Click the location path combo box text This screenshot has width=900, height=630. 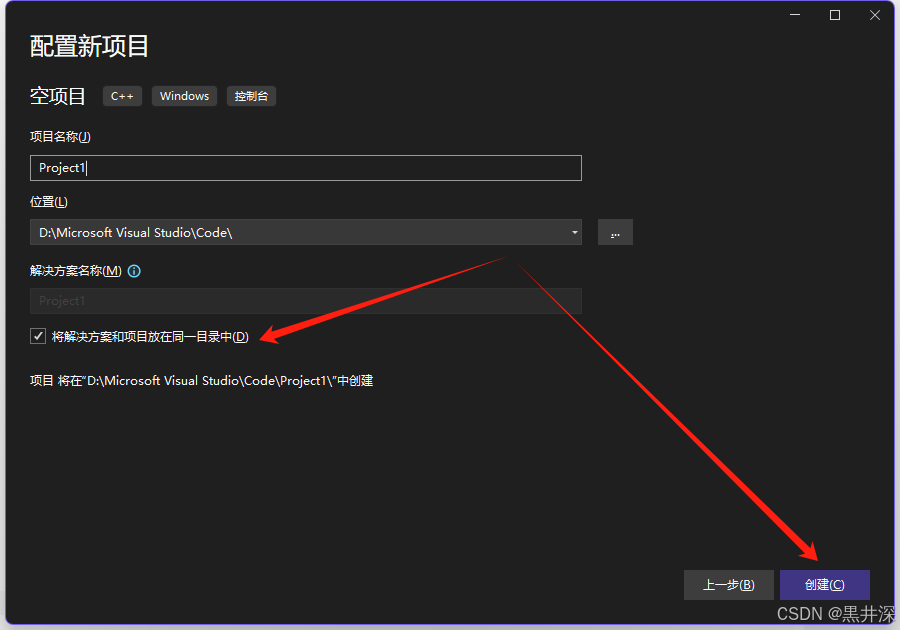[135, 232]
